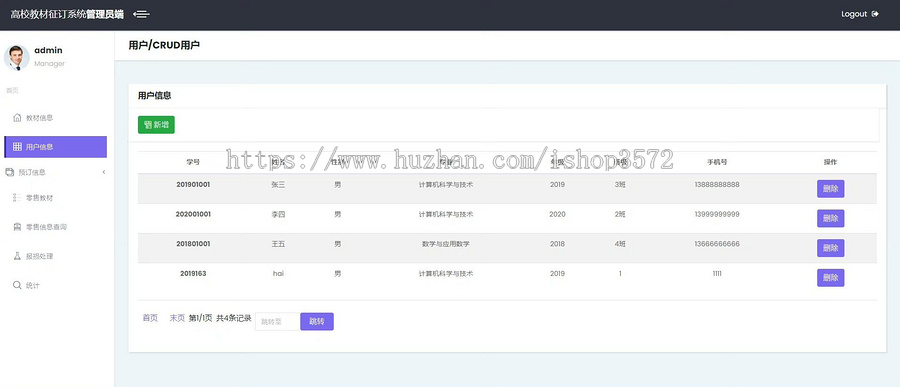The image size is (900, 387).
Task: Click the 零售教材 list icon
Action: tap(17, 198)
